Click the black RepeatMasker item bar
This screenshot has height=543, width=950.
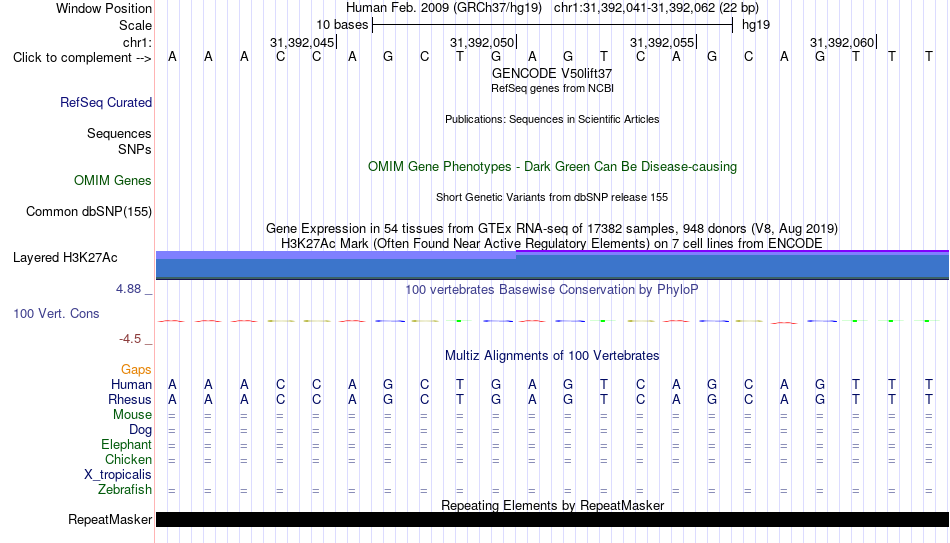[552, 519]
